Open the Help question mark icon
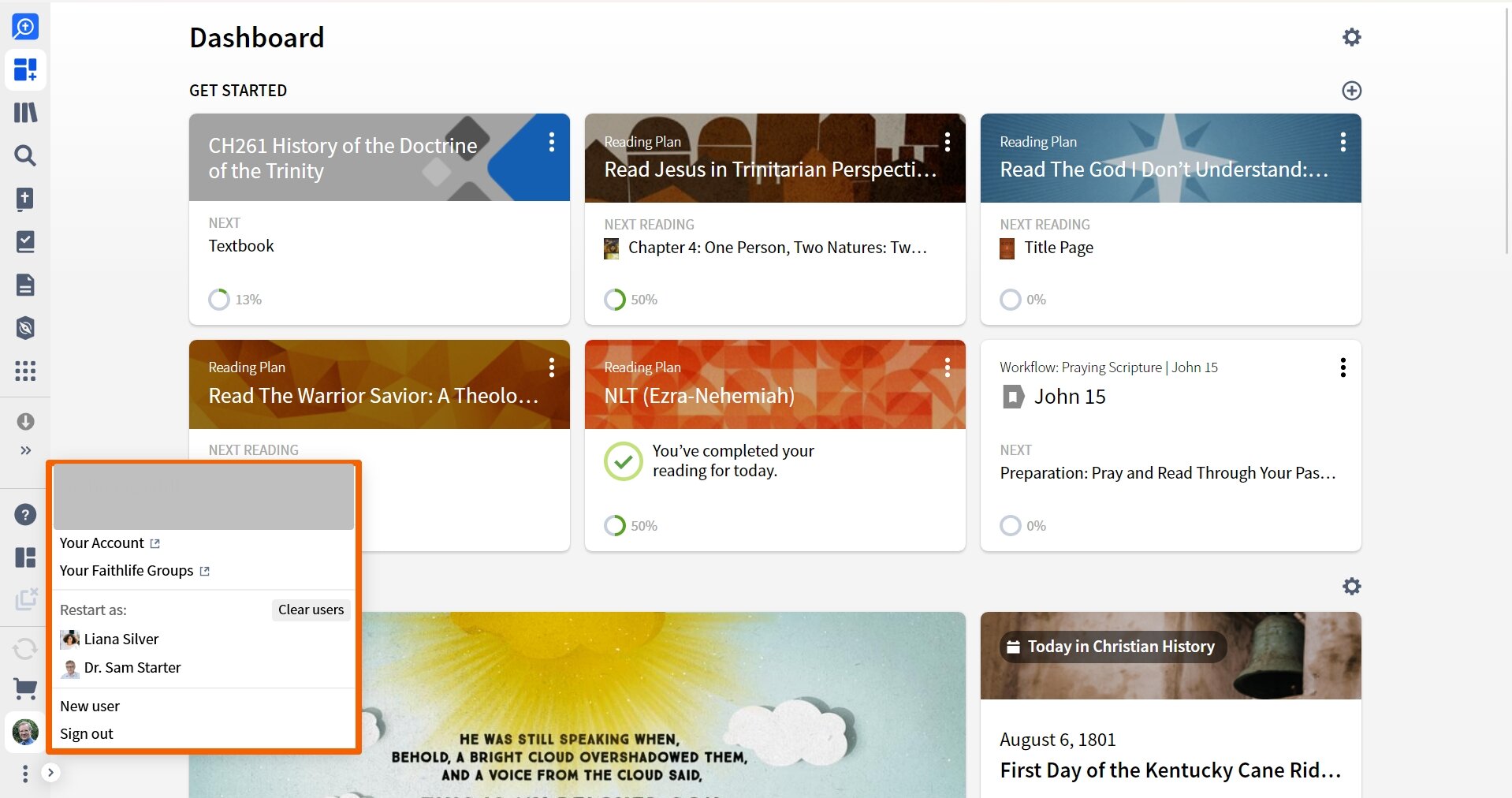This screenshot has width=1512, height=798. point(25,515)
